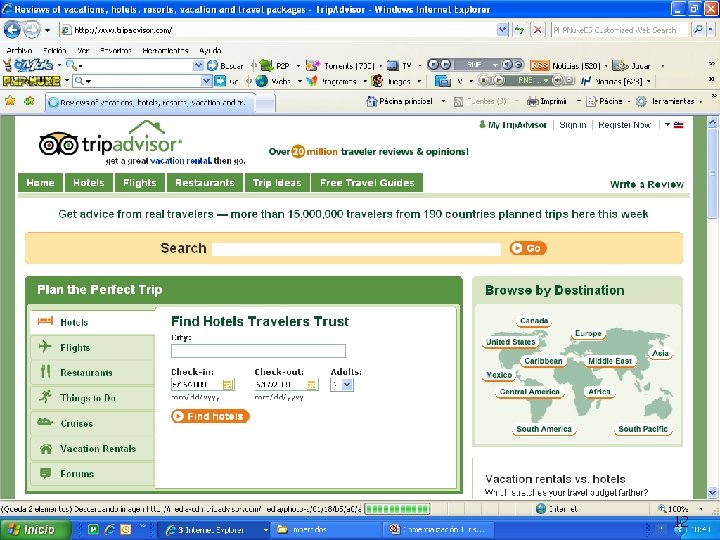The height and width of the screenshot is (540, 720).
Task: Click the Find hotels button
Action: point(210,416)
